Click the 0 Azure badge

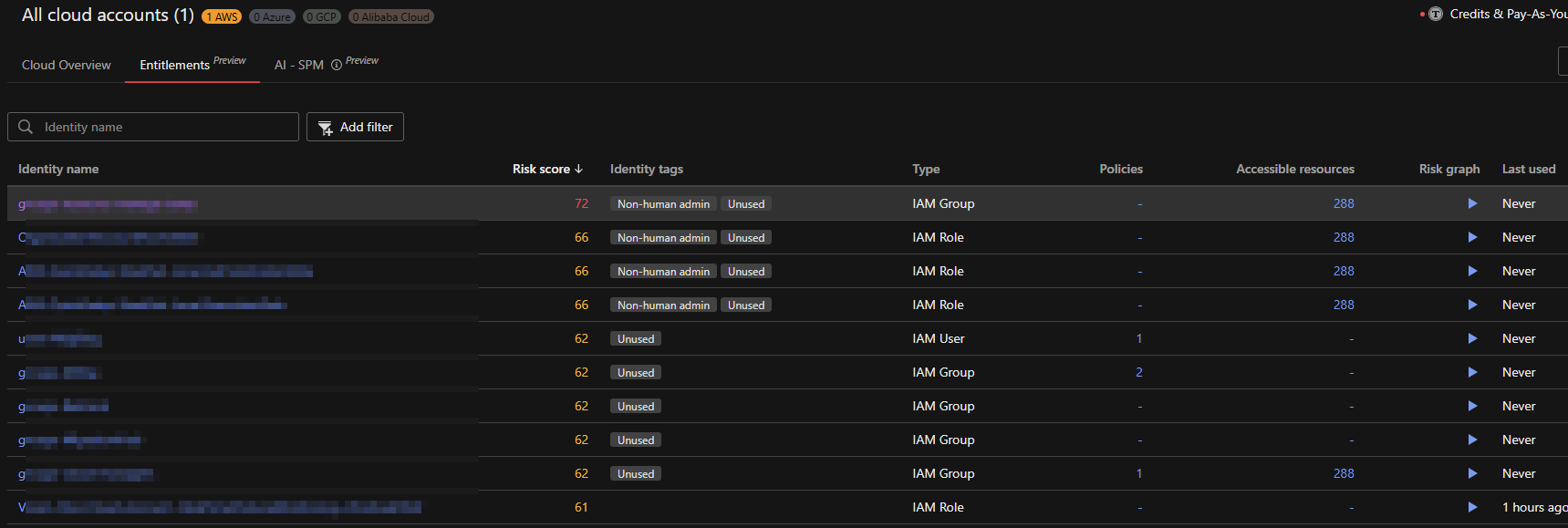(x=272, y=16)
